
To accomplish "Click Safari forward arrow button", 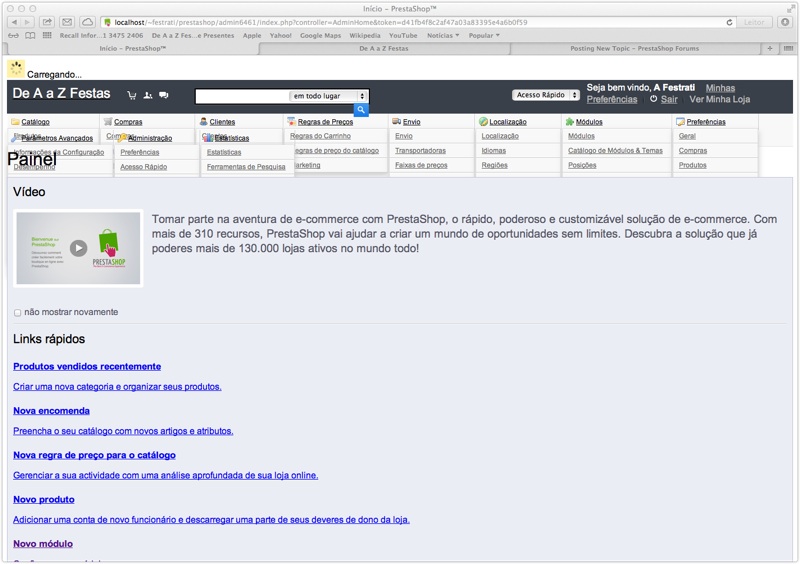I will click(x=28, y=22).
